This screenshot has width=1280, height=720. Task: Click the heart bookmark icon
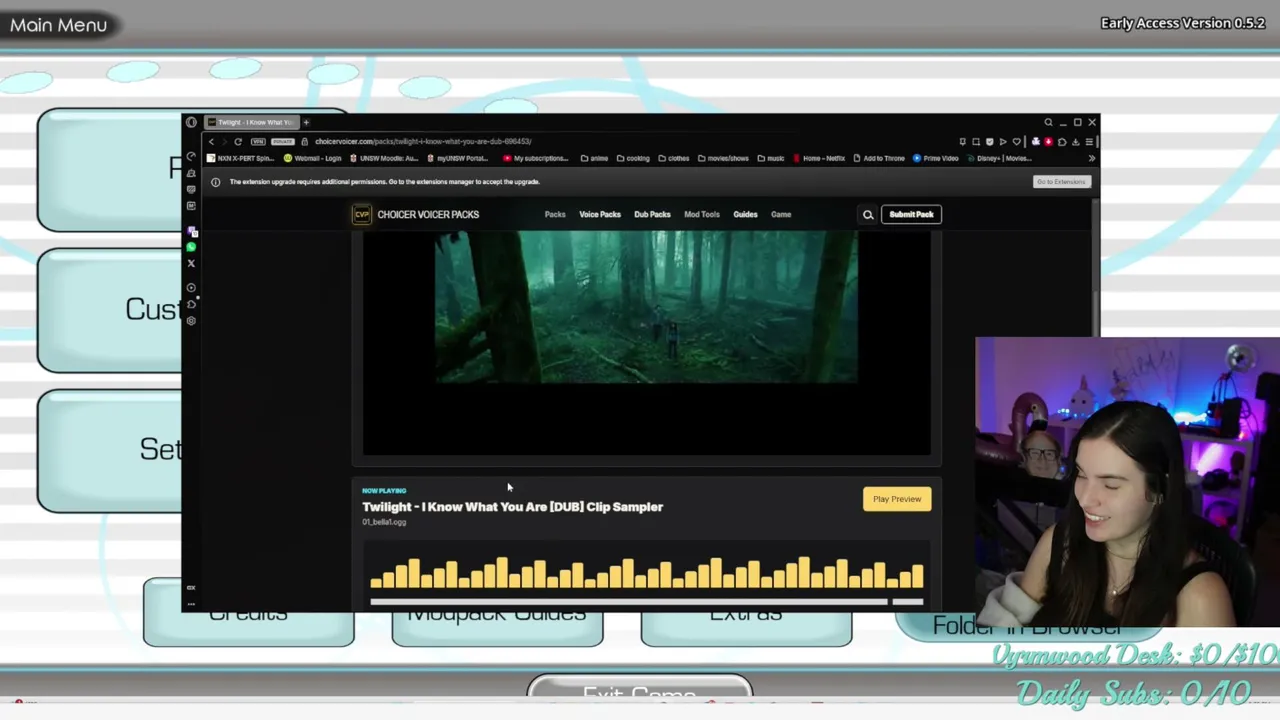point(1017,142)
